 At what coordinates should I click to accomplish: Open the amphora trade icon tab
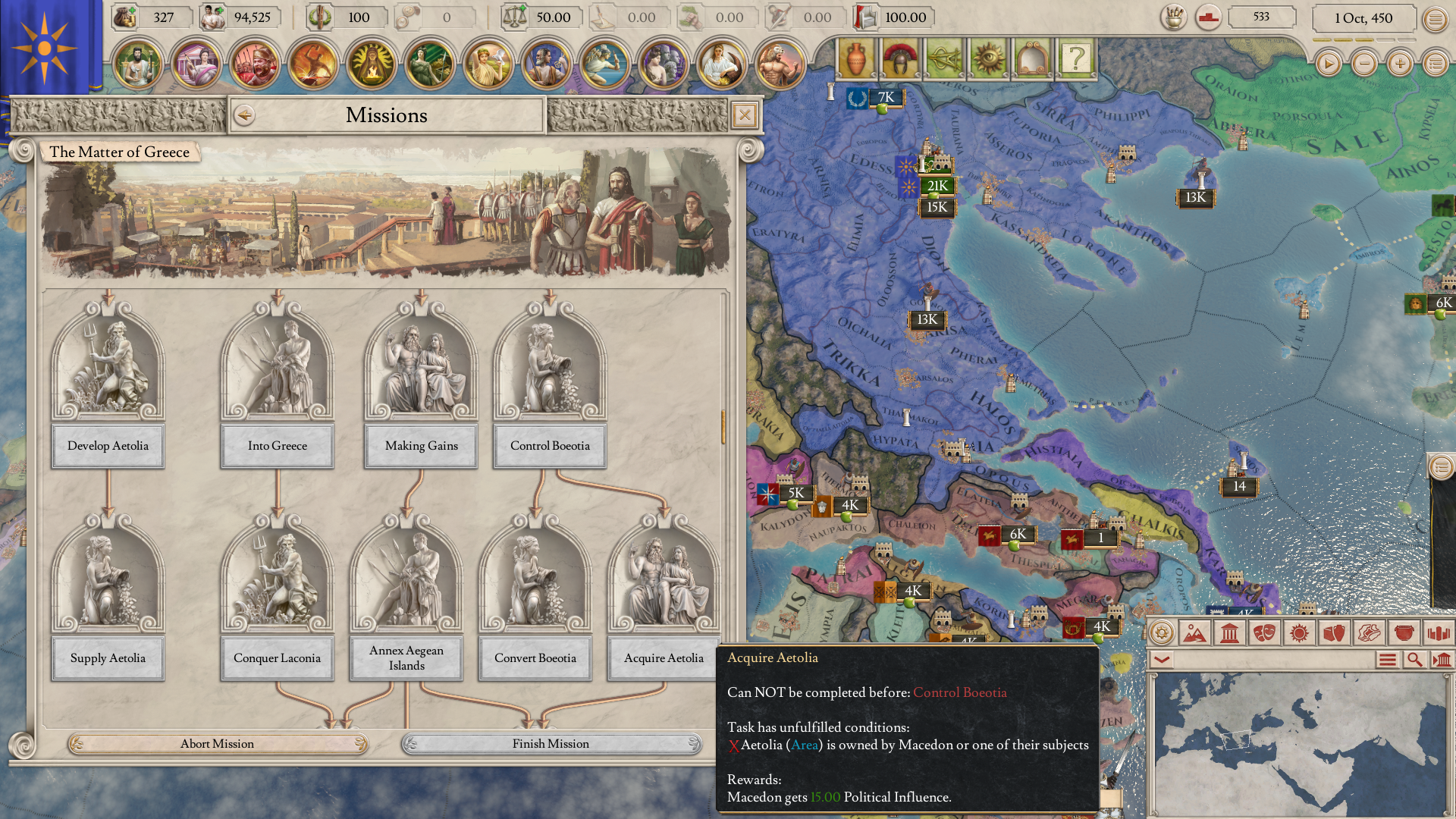[x=855, y=58]
